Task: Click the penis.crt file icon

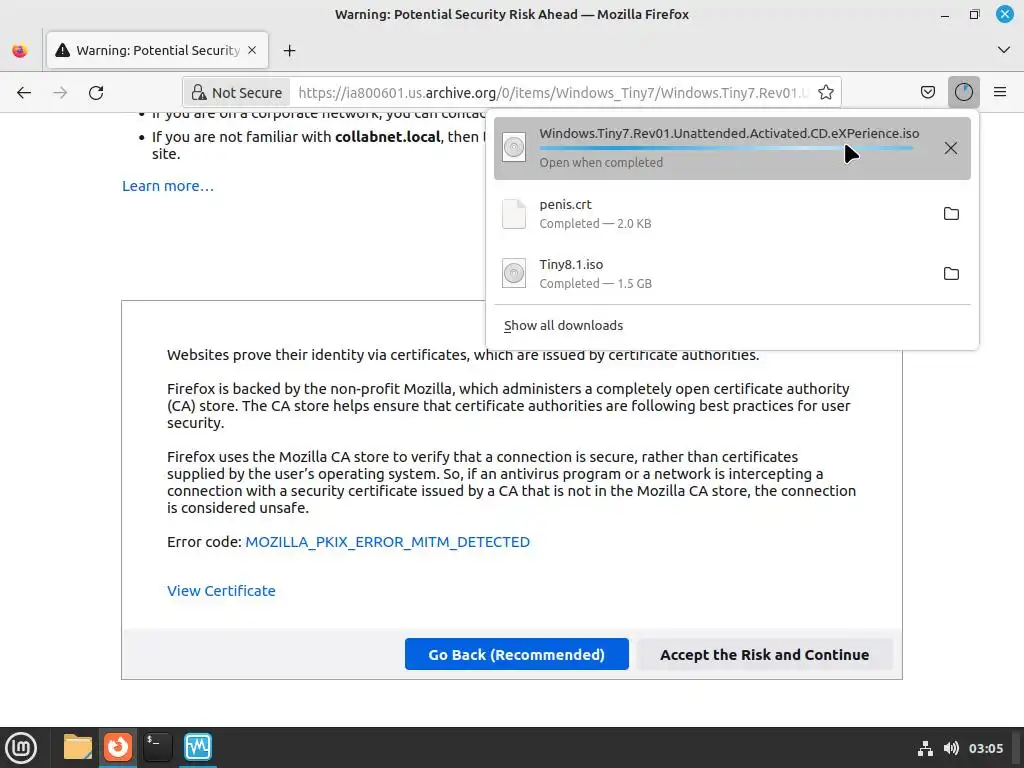Action: tap(514, 214)
